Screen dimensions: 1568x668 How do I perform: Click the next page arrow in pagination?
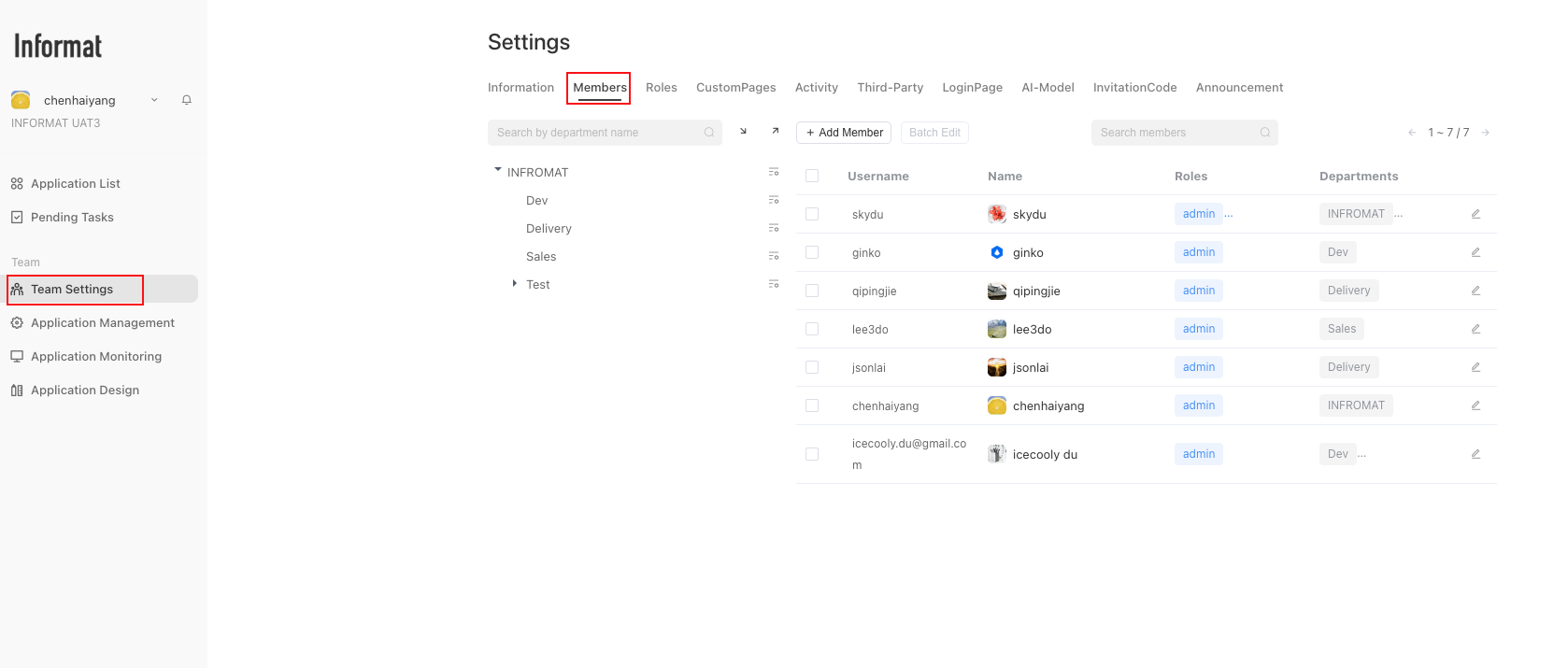tap(1485, 133)
